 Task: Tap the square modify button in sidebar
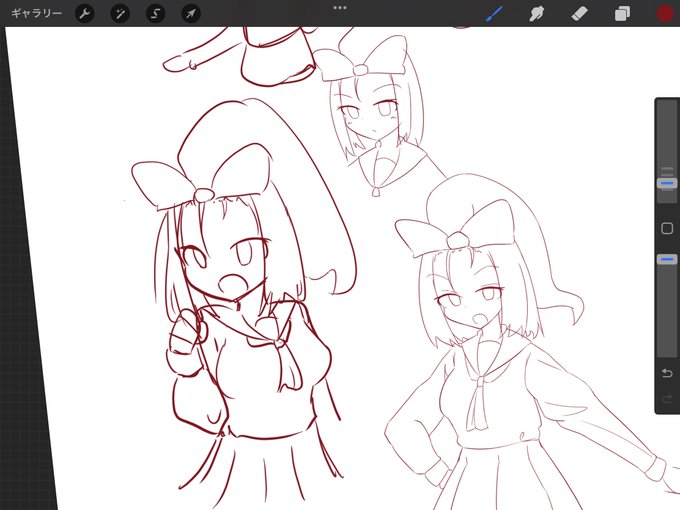pos(667,228)
